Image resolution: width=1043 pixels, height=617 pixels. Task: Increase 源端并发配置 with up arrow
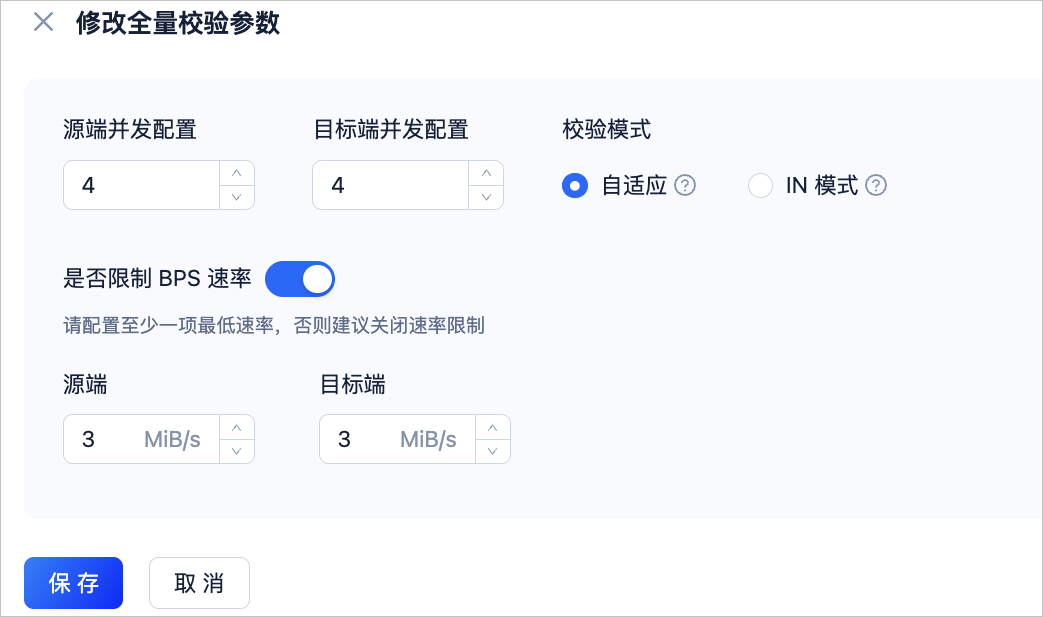[x=237, y=173]
